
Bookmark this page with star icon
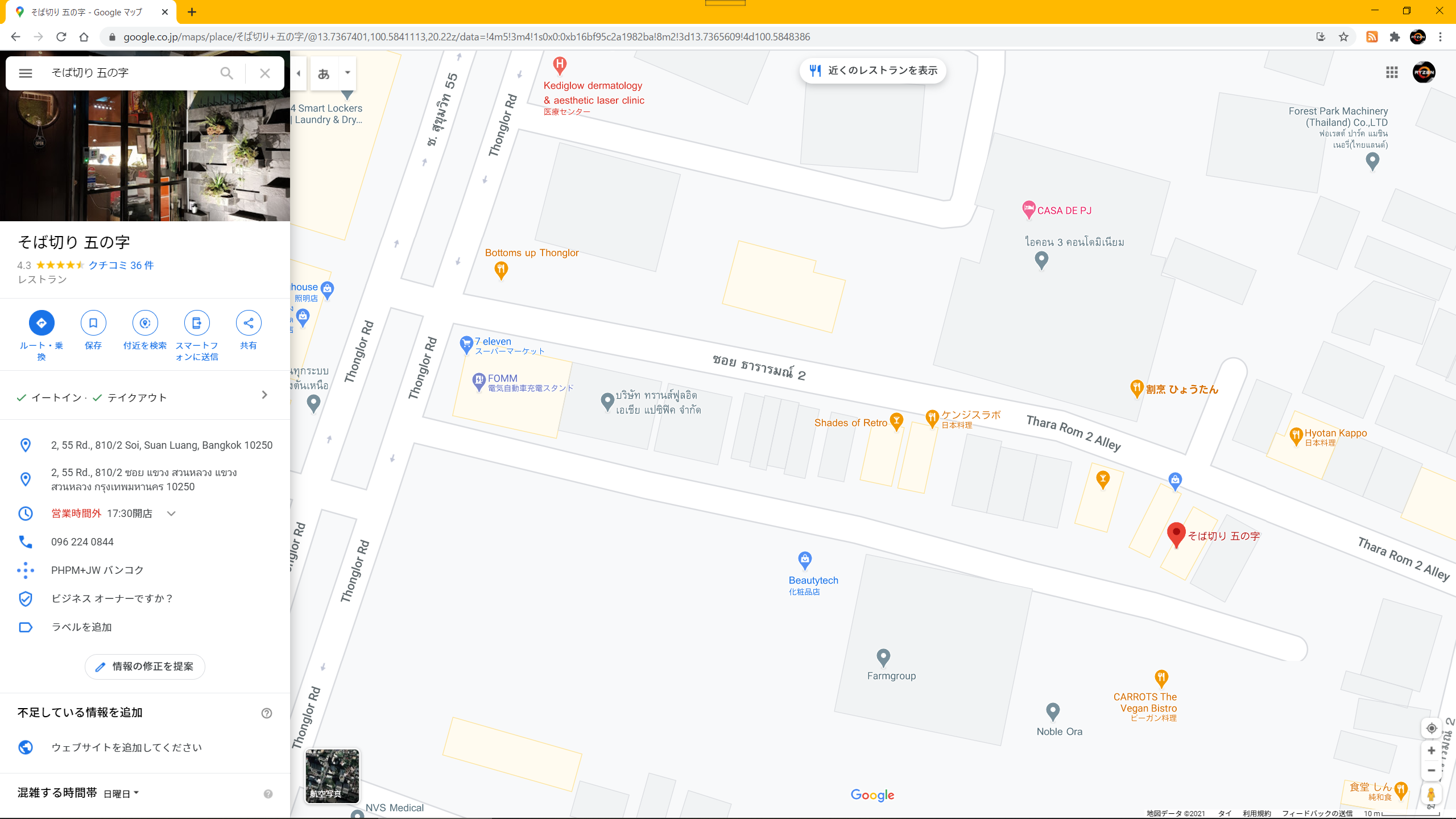(x=1343, y=37)
